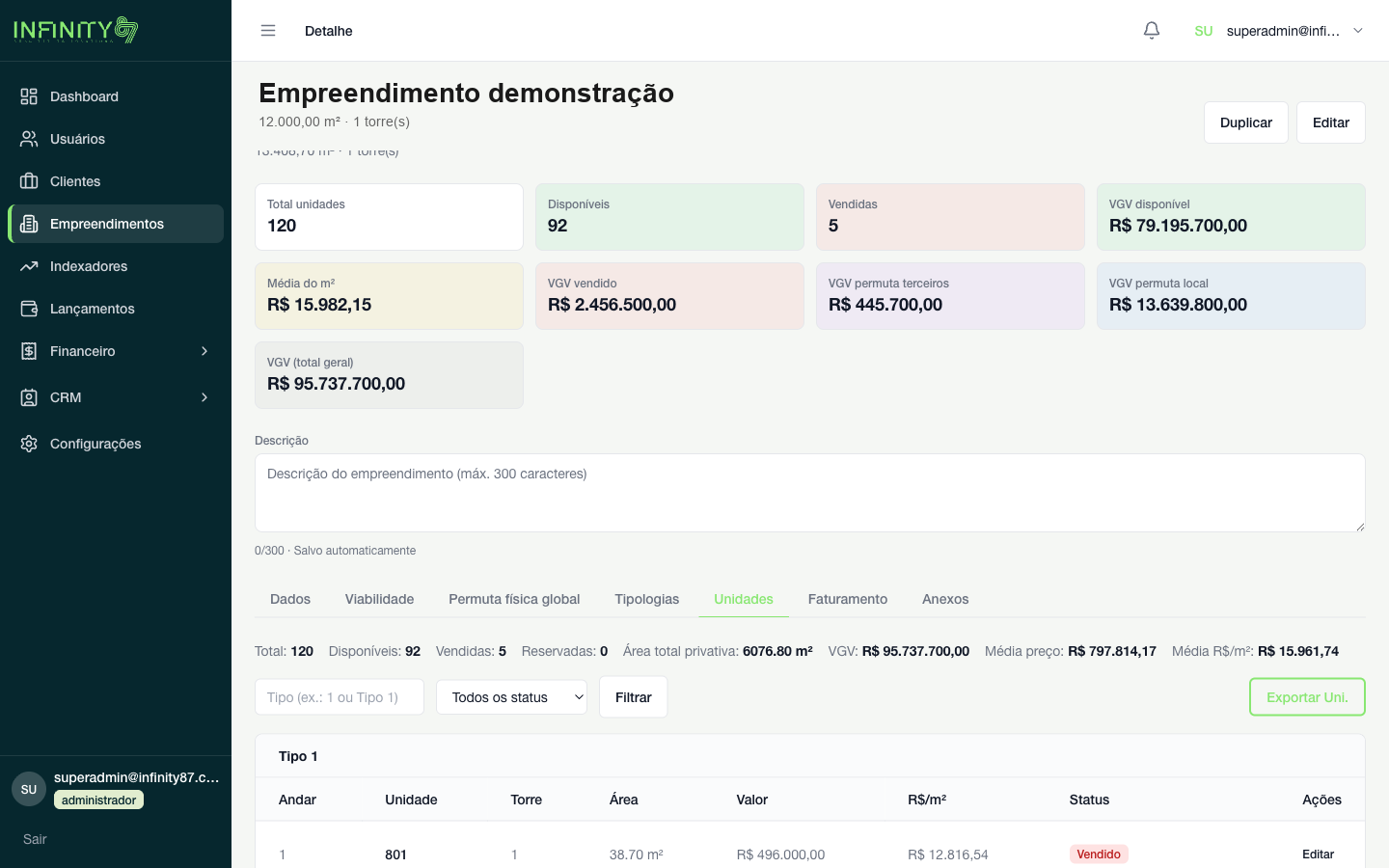
Task: Toggle the hamburger menu icon
Action: tap(268, 31)
